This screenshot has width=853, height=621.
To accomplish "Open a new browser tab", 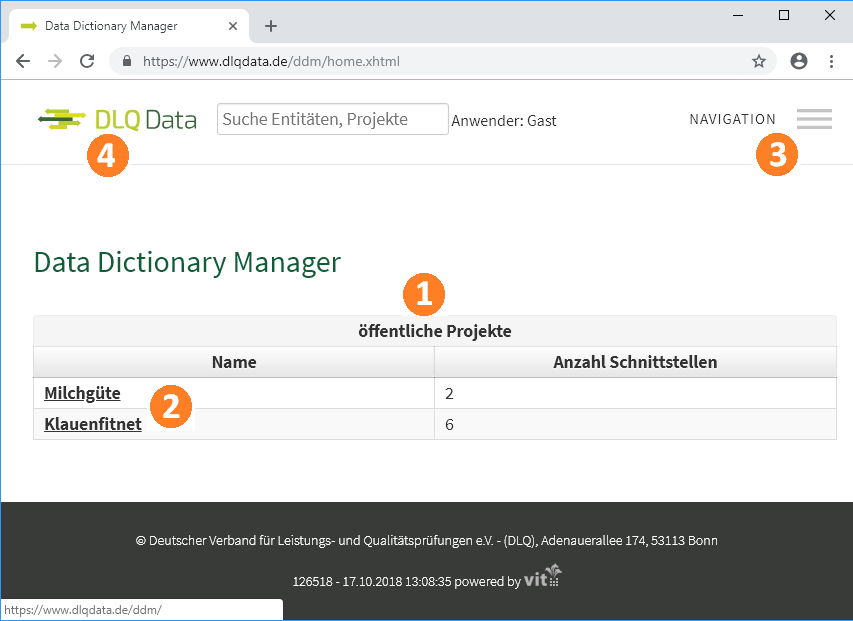I will click(x=270, y=26).
